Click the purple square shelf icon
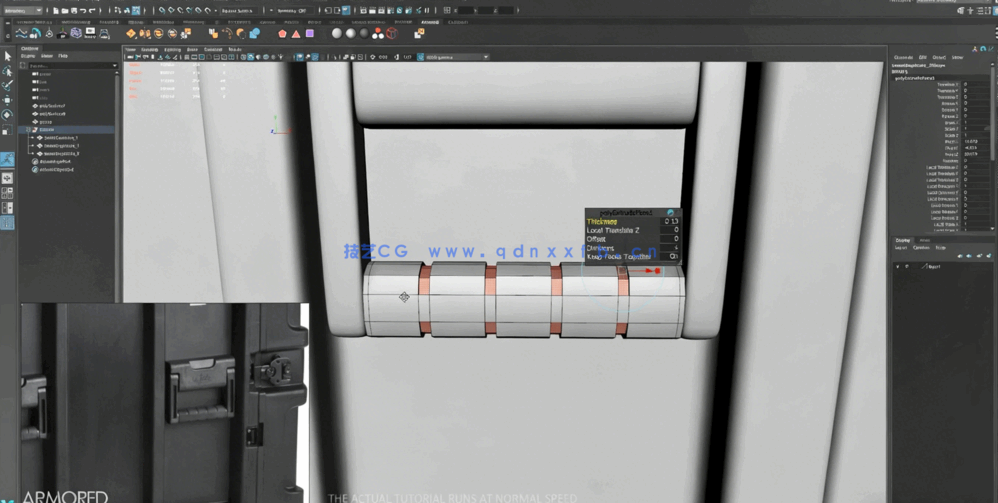This screenshot has height=503, width=998. [310, 33]
